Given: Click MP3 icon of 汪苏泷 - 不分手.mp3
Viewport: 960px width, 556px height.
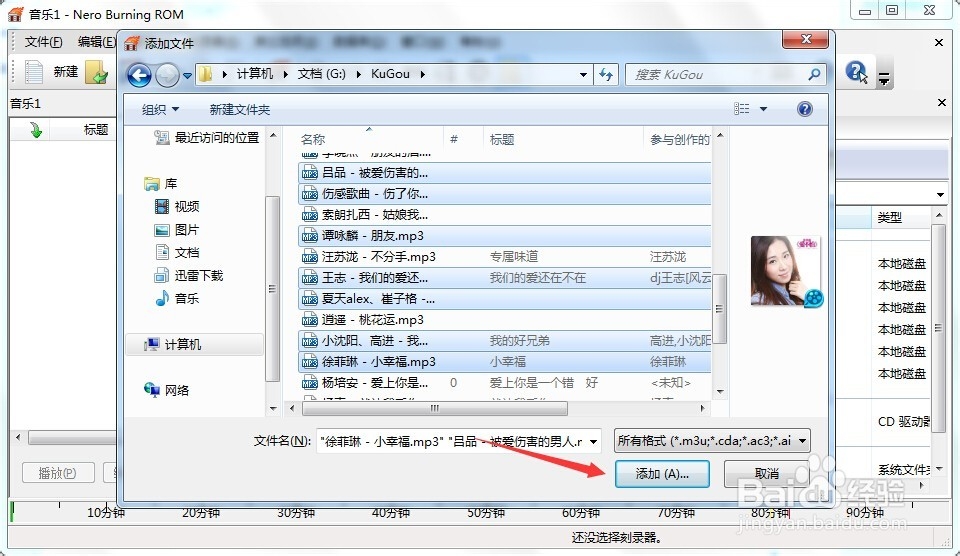Looking at the screenshot, I should tap(310, 257).
